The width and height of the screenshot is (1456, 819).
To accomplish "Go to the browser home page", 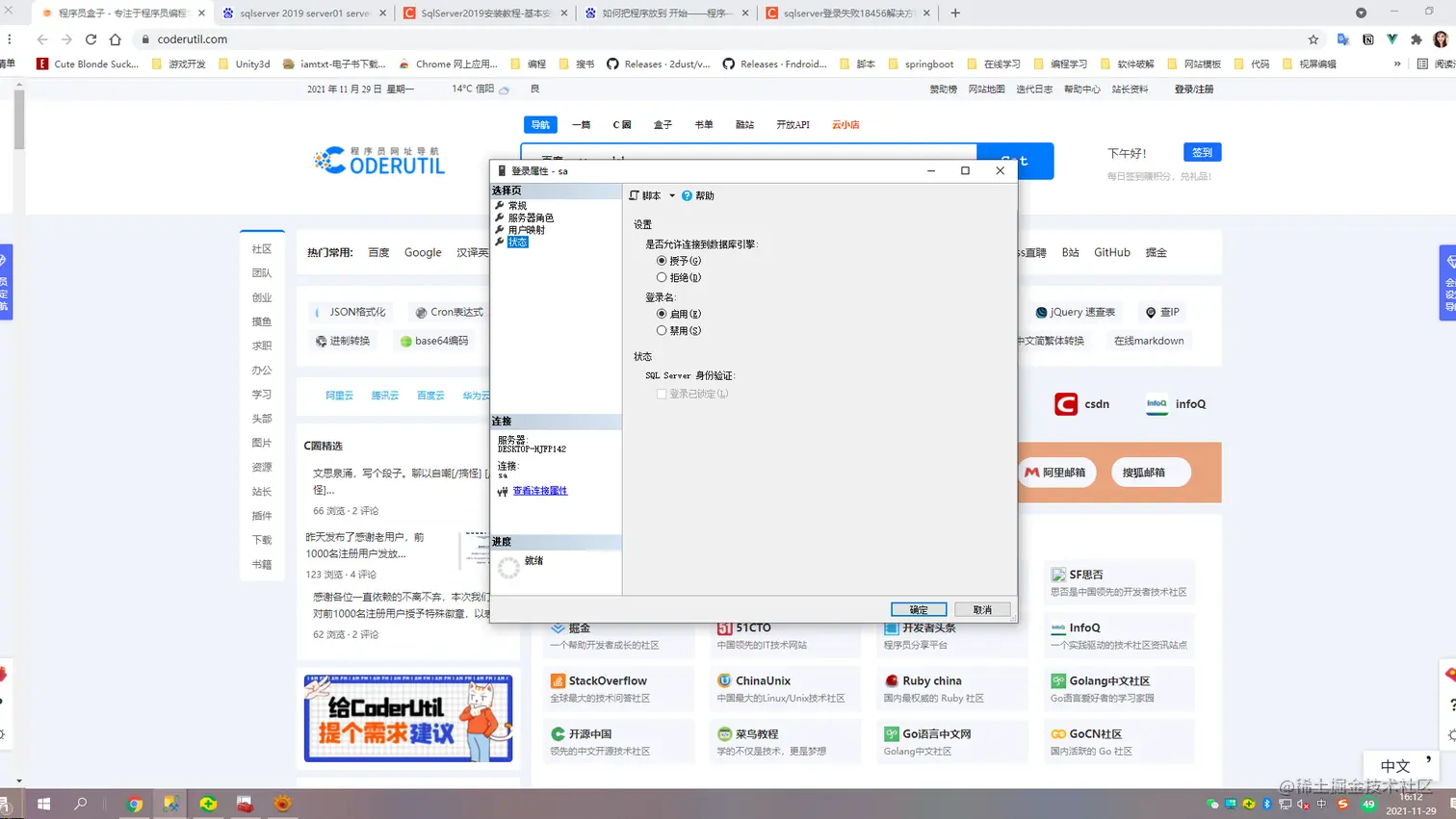I will tap(116, 39).
